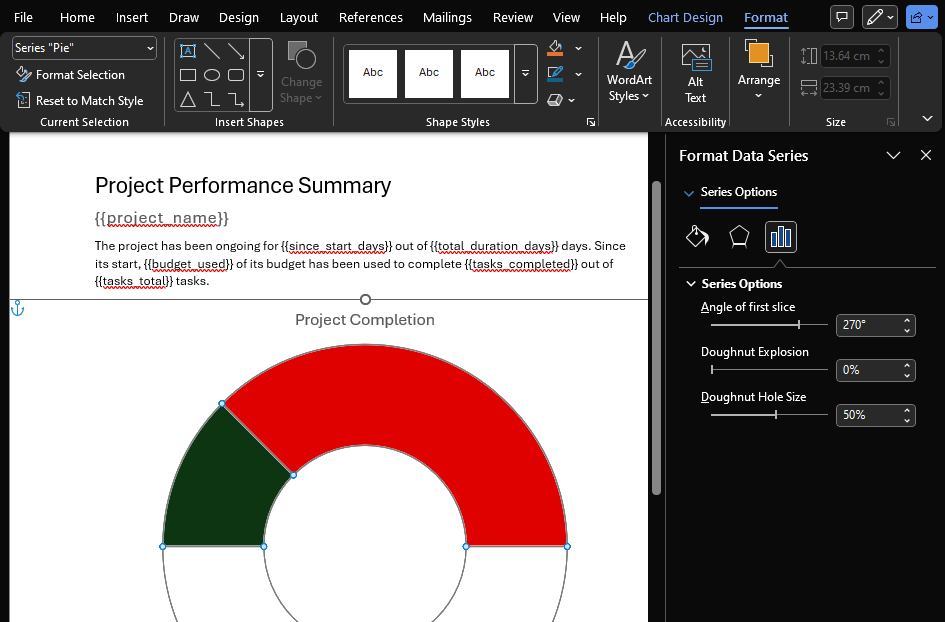This screenshot has width=945, height=622.
Task: Open the Insert Shapes gallery arrow
Action: [260, 73]
